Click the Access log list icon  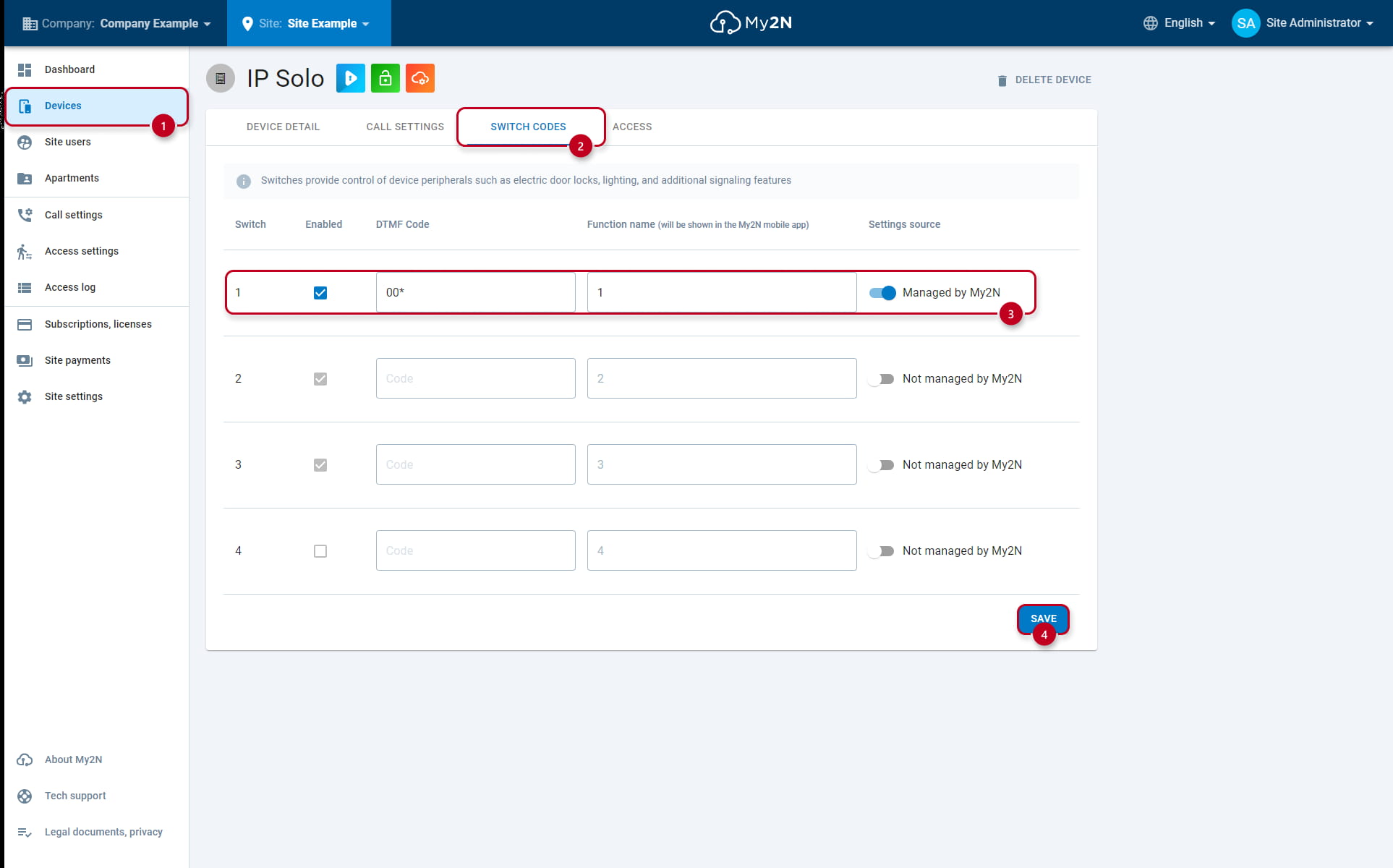[25, 287]
